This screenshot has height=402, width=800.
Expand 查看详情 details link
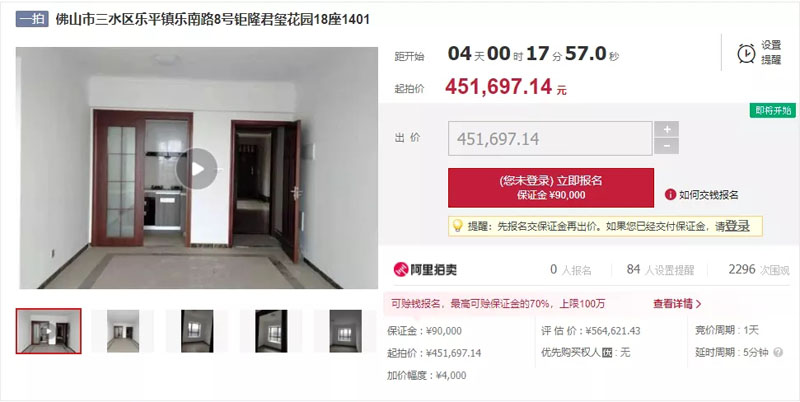pos(677,304)
